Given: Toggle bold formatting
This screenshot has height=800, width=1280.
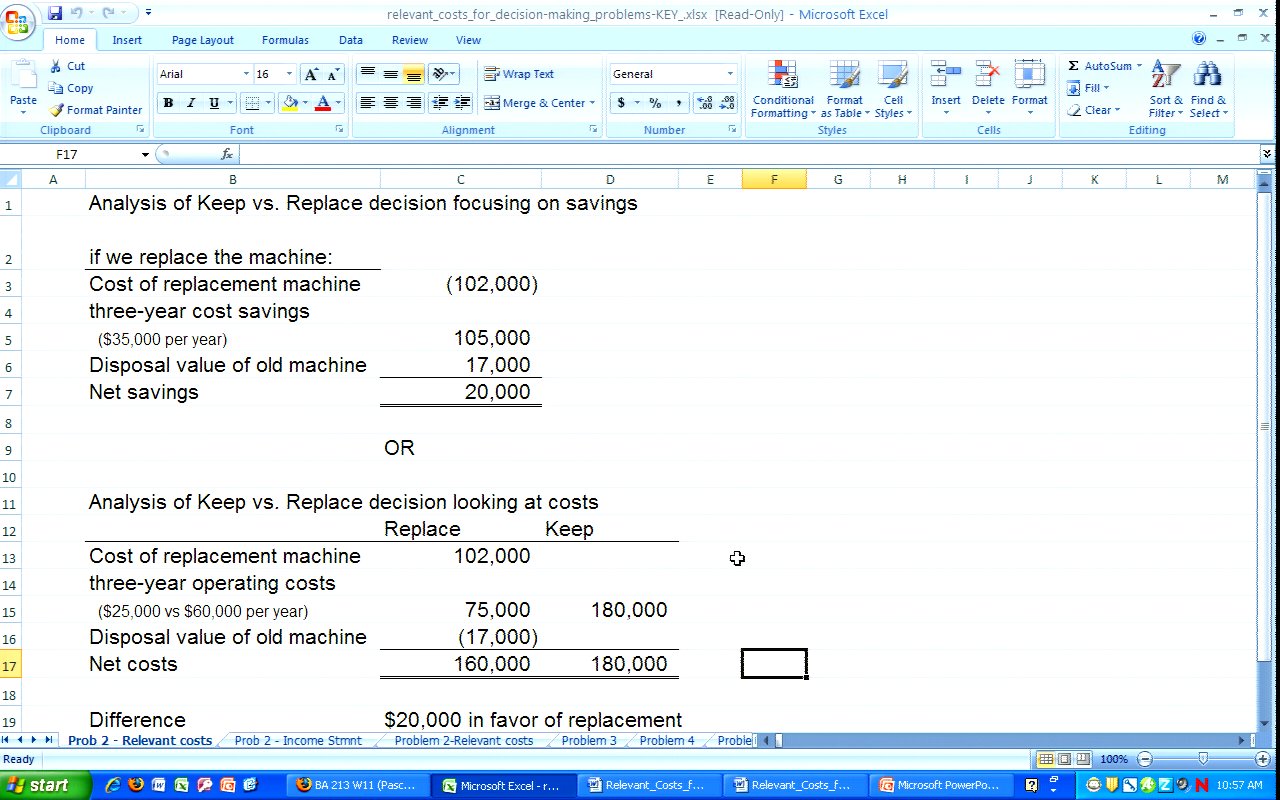Looking at the screenshot, I should click(168, 103).
